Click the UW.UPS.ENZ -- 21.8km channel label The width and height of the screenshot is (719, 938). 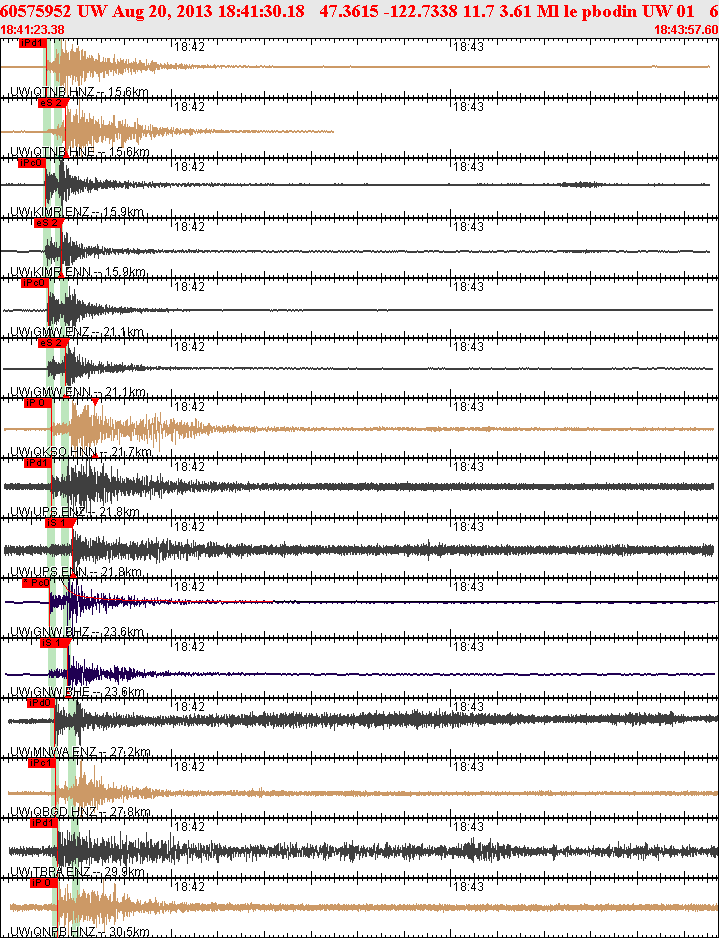coord(75,512)
